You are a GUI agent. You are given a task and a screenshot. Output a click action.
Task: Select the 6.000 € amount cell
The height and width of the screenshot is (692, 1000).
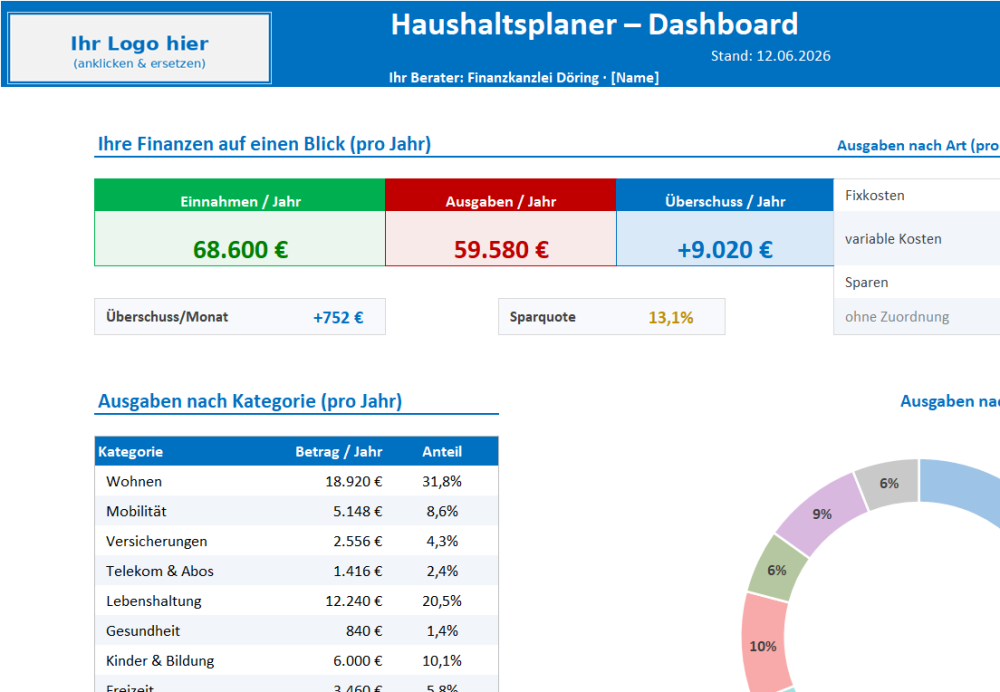pos(358,661)
